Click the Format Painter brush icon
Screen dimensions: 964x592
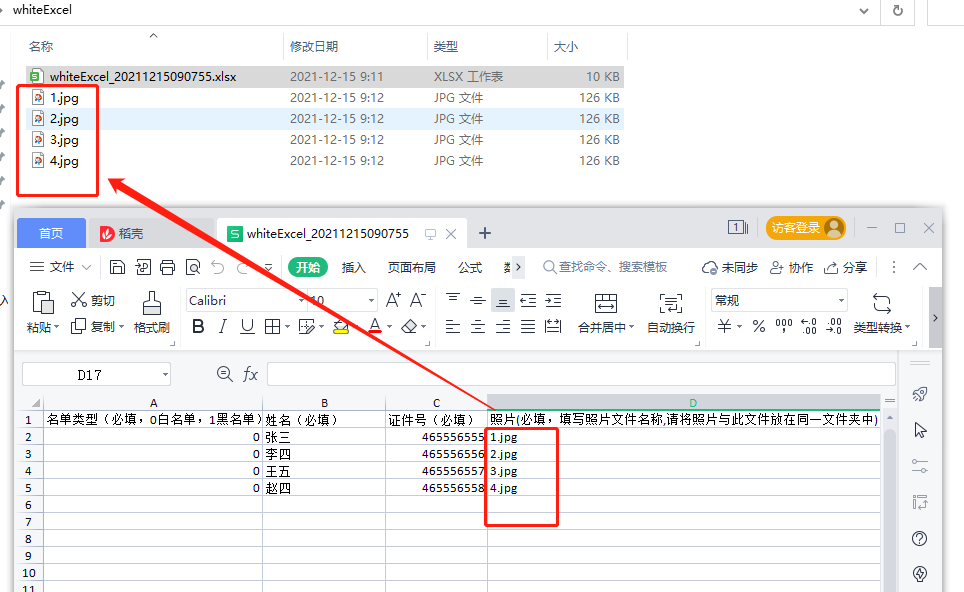click(x=151, y=303)
